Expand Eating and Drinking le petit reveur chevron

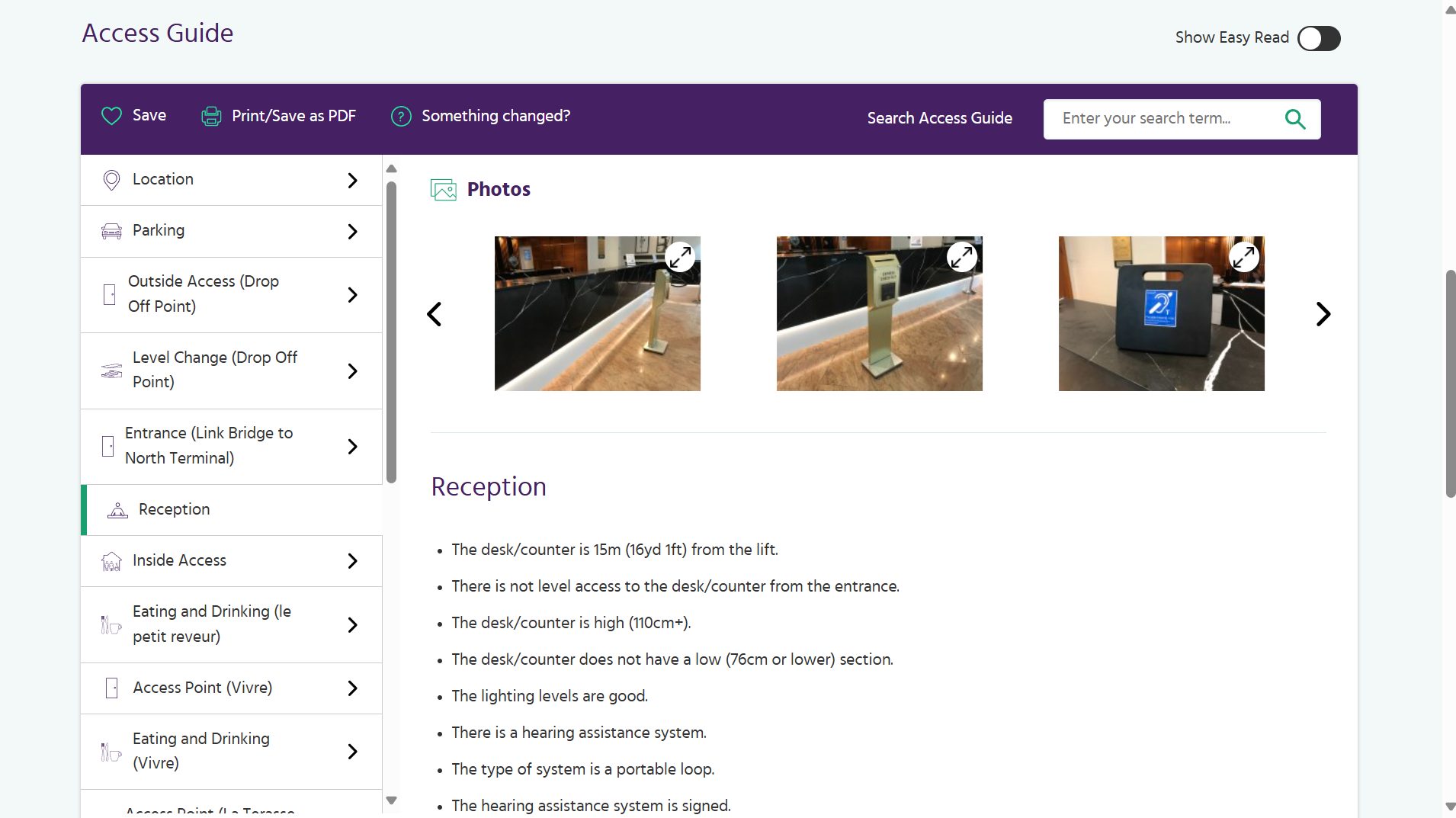(x=352, y=625)
